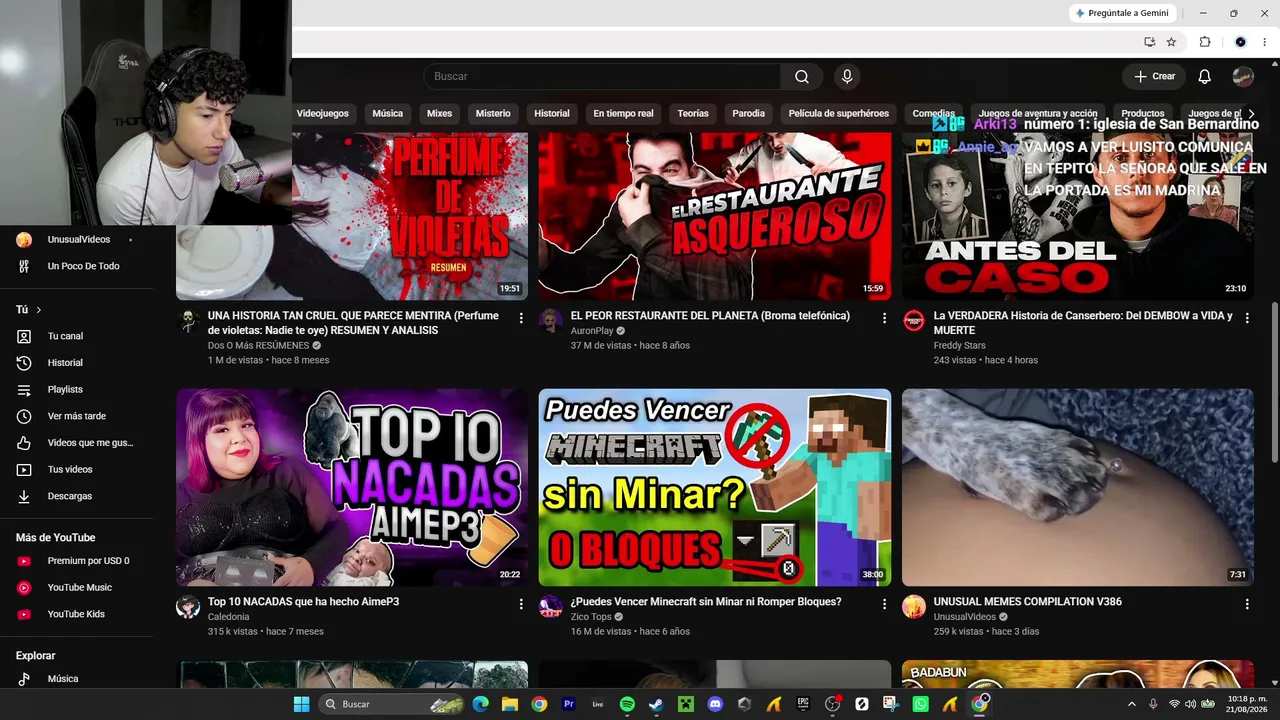Select the Película de superhéroes chip
Viewport: 1280px width, 720px height.
click(x=839, y=114)
